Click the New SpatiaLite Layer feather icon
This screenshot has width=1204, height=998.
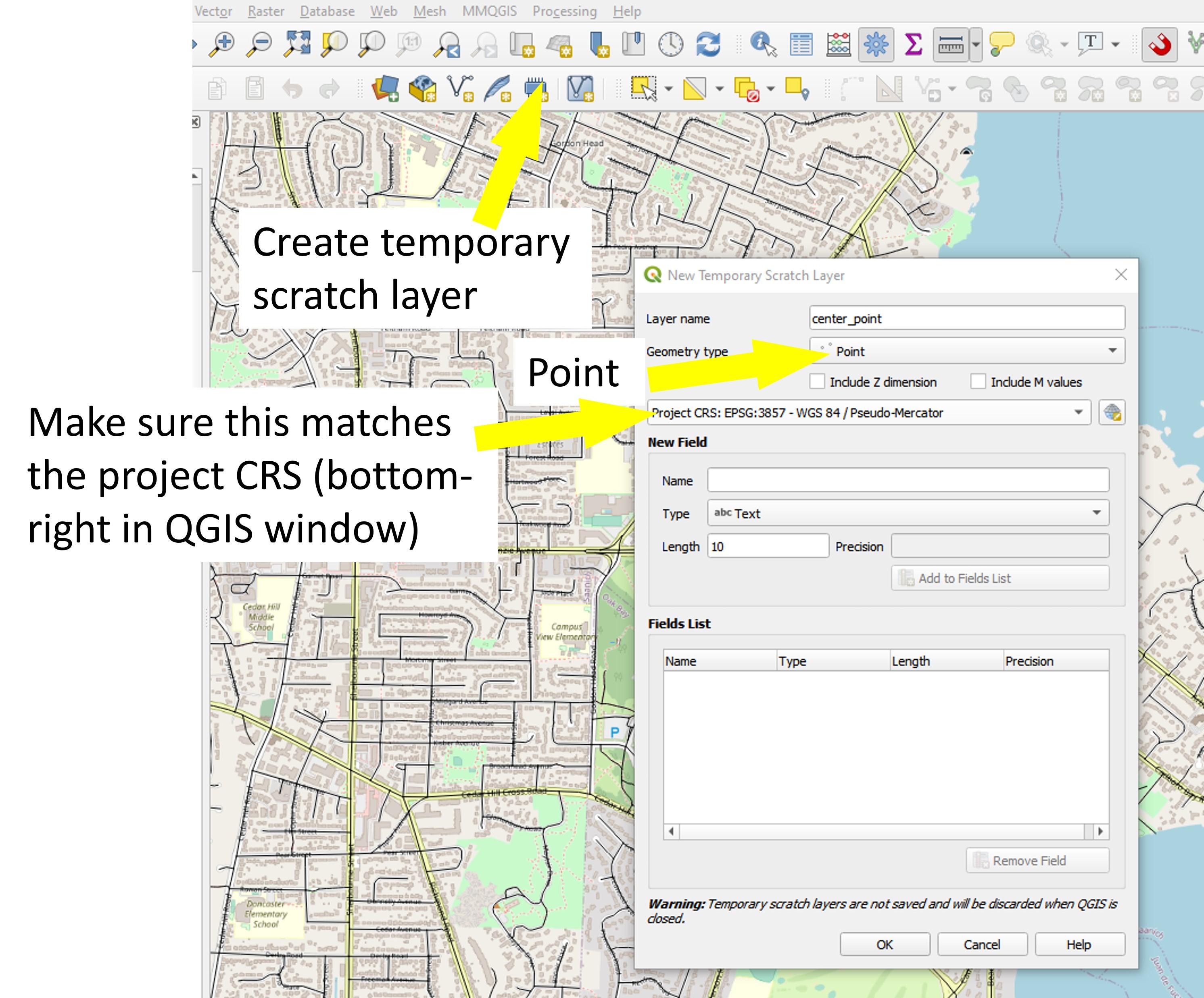point(498,89)
